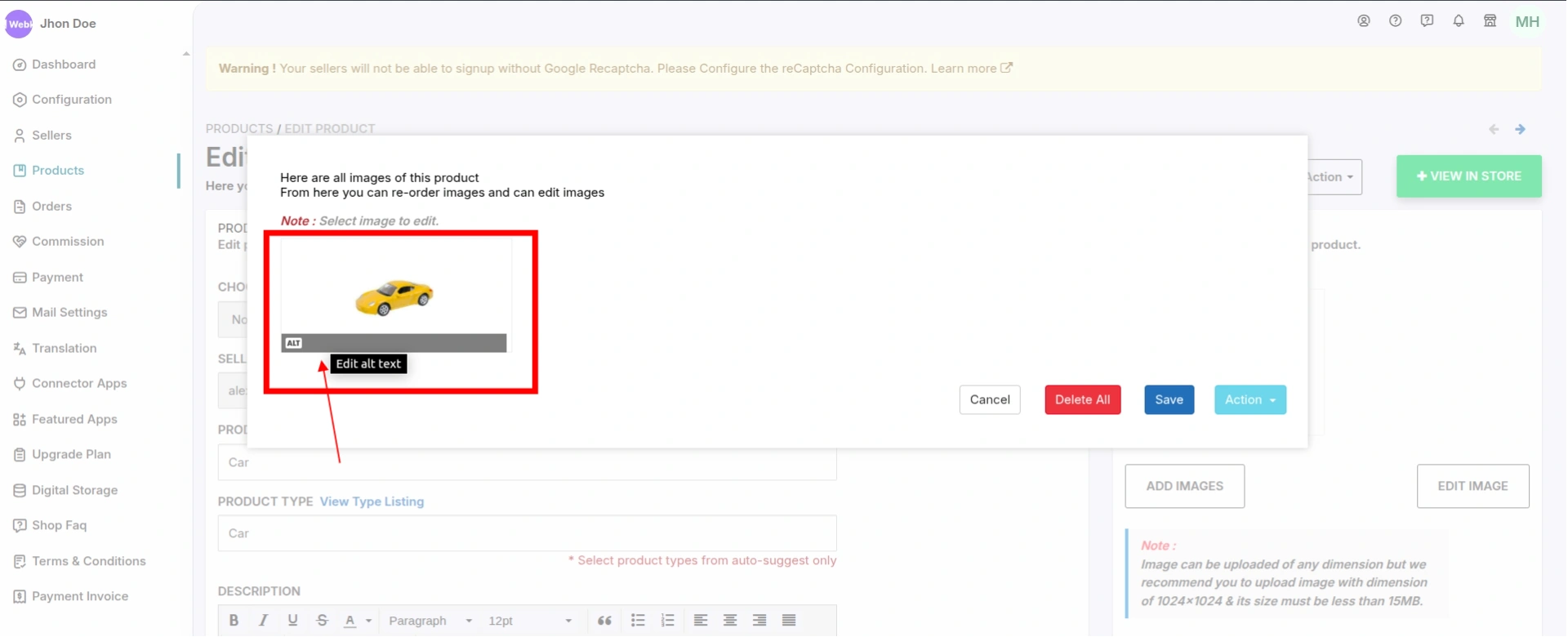Toggle strikethrough formatting in description editor
The height and width of the screenshot is (637, 1568).
[x=322, y=621]
